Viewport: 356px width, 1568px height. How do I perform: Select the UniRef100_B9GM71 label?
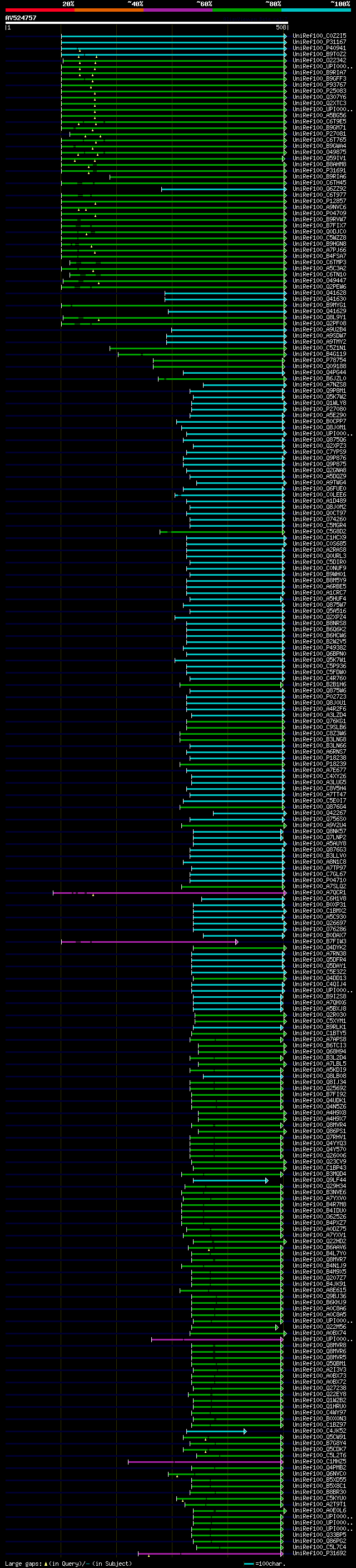click(319, 128)
